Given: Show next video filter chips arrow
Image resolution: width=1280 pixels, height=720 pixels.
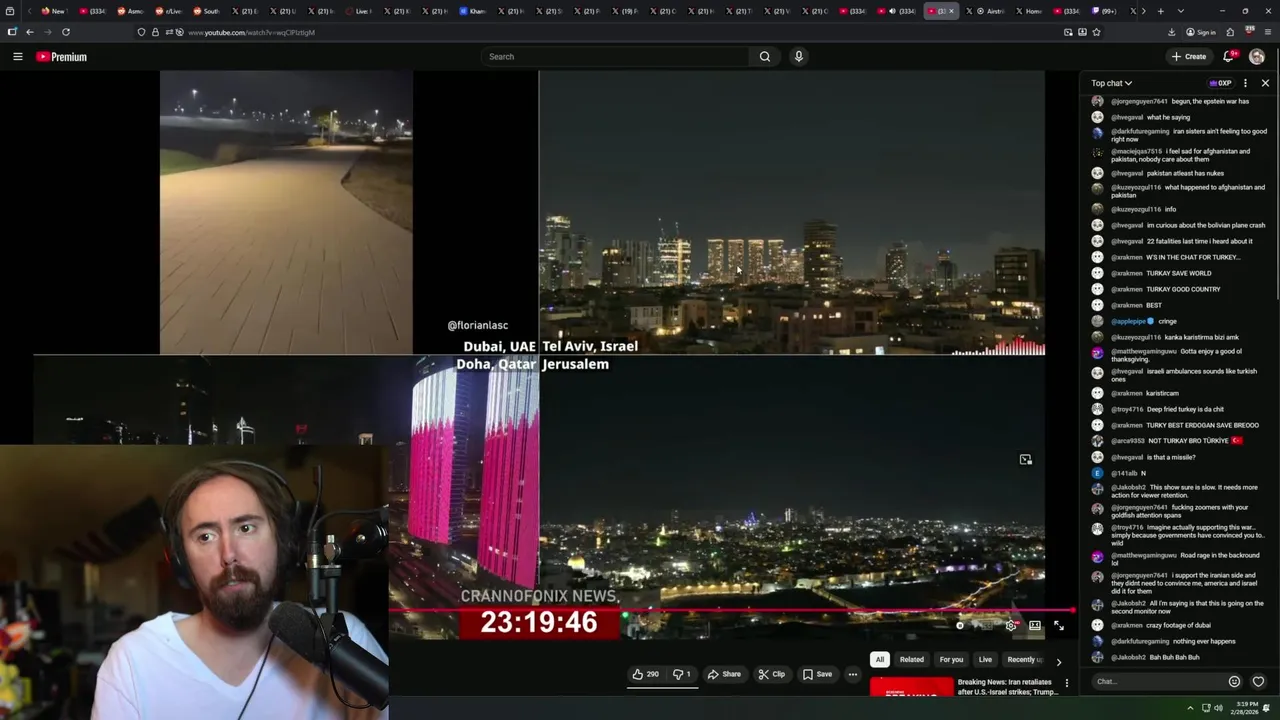Looking at the screenshot, I should tap(1059, 661).
